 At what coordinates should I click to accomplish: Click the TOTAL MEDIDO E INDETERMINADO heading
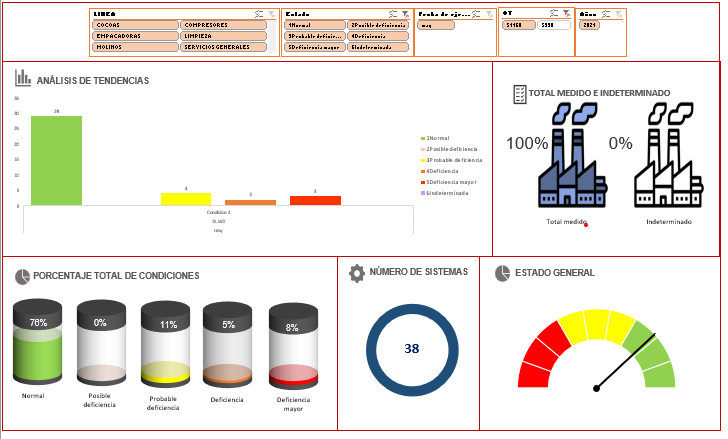[x=599, y=93]
